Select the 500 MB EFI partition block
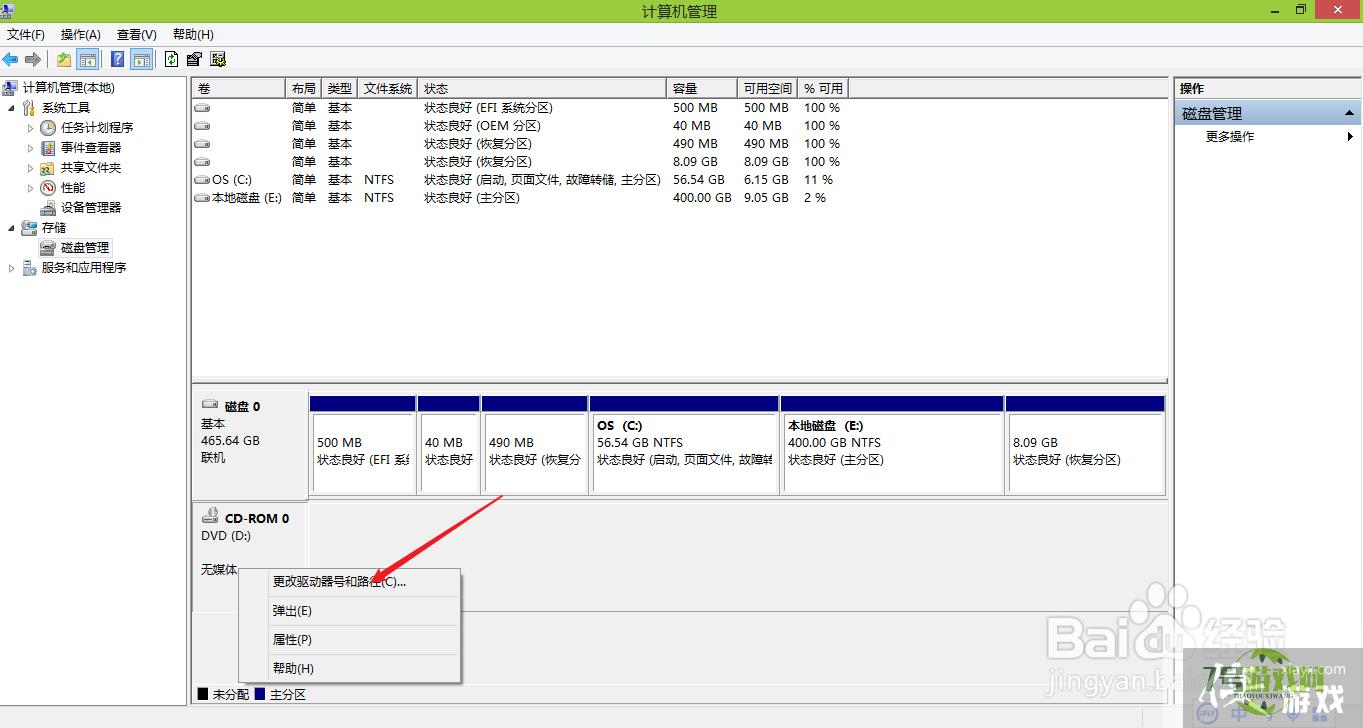 363,444
